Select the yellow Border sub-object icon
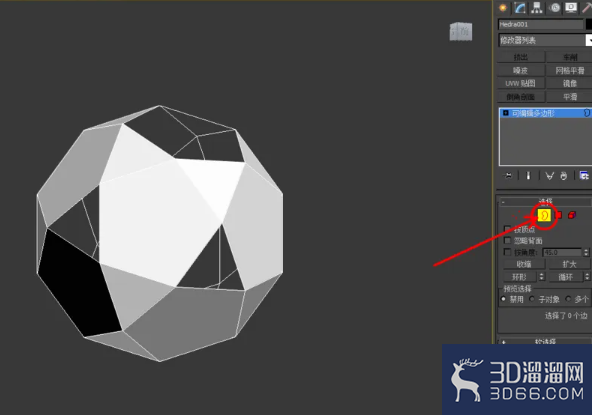This screenshot has width=592, height=415. (x=544, y=216)
